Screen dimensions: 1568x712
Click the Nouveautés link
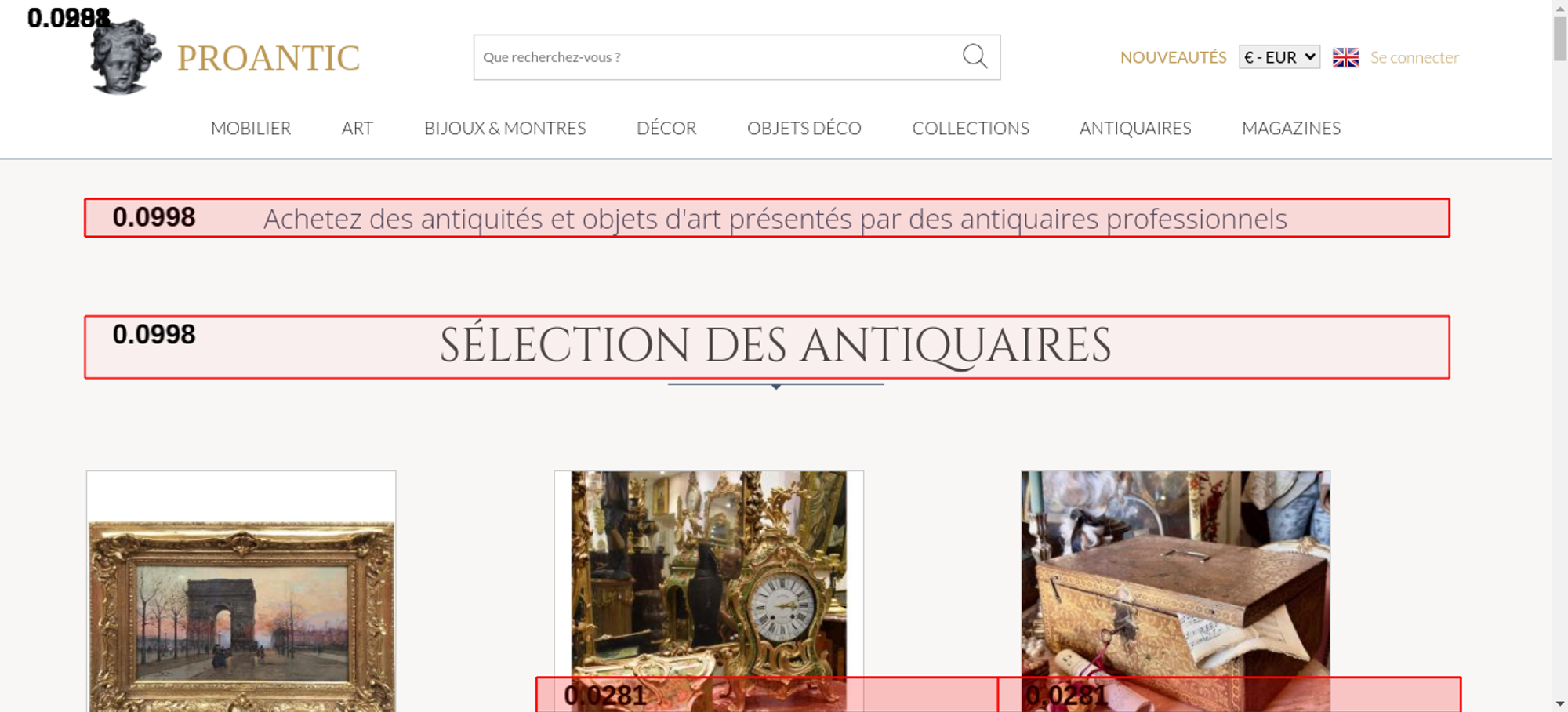tap(1173, 57)
